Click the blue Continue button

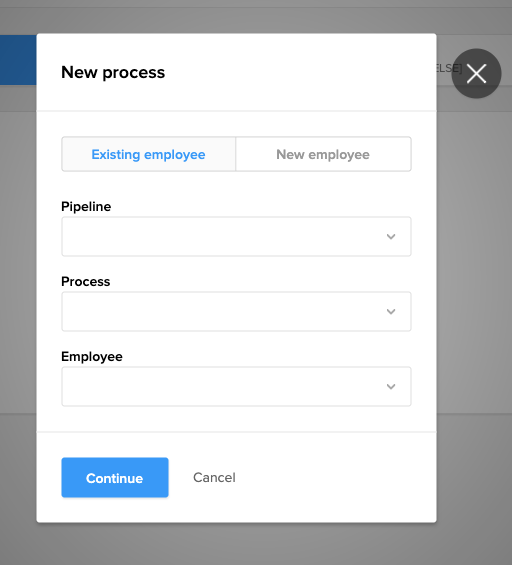(x=115, y=477)
